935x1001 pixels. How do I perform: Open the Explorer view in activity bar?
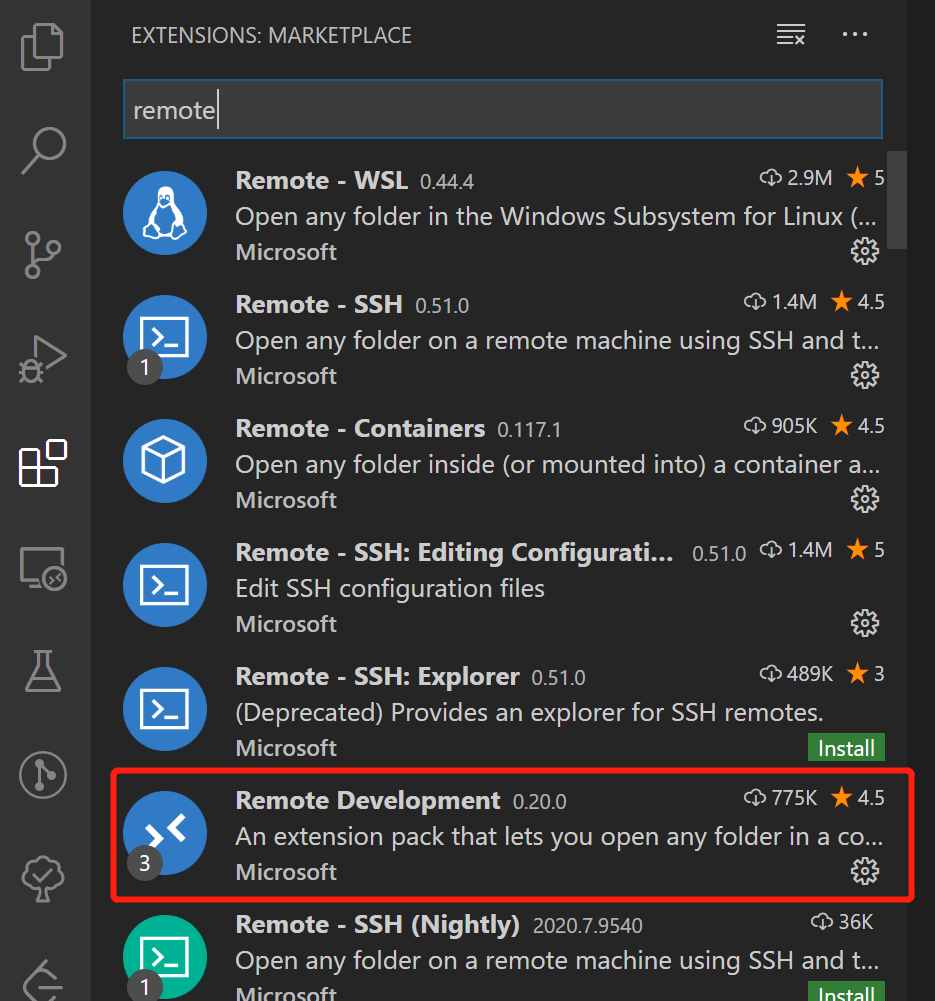click(42, 47)
